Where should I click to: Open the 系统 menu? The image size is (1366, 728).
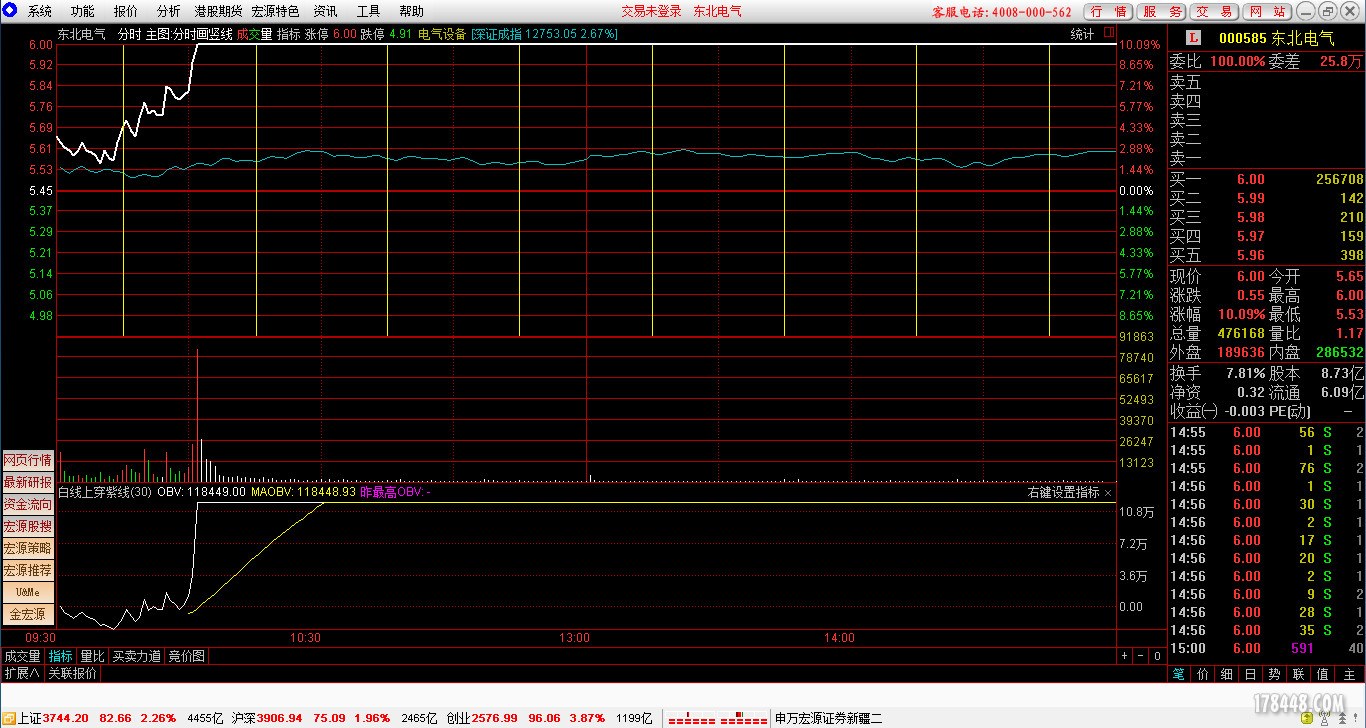click(40, 12)
